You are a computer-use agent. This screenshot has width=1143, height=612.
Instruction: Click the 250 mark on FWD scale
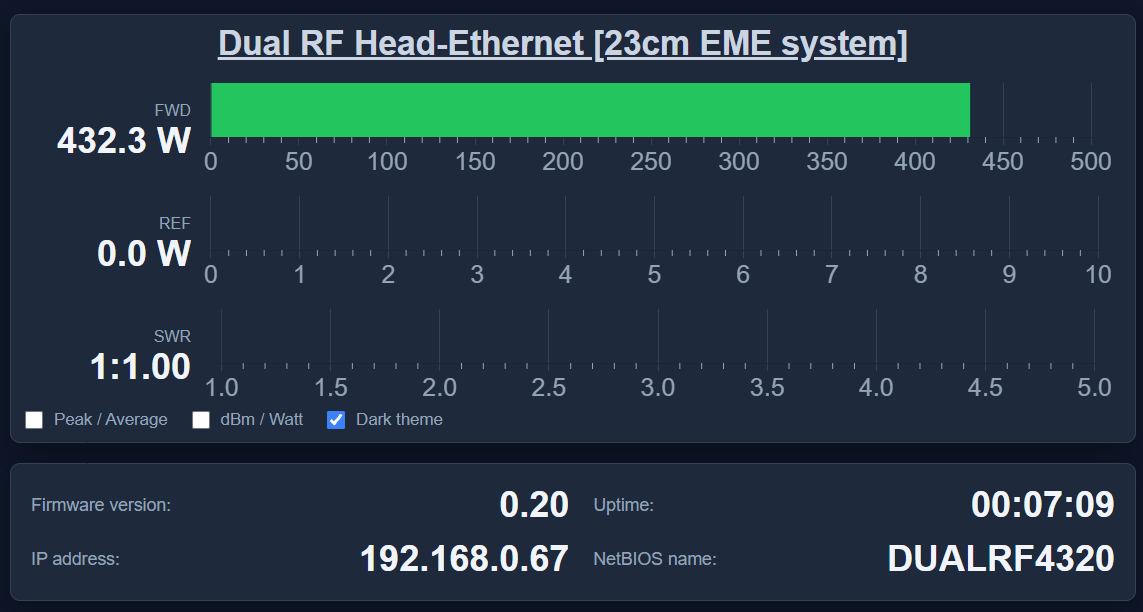click(650, 161)
